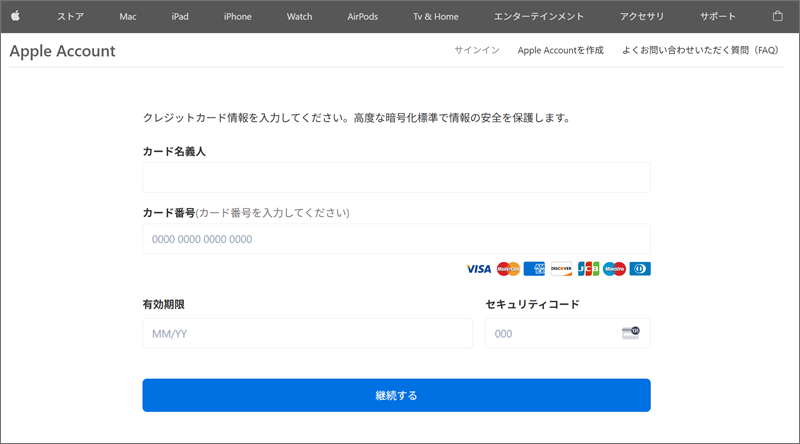Click the Discover card logo
The image size is (800, 444).
(561, 269)
